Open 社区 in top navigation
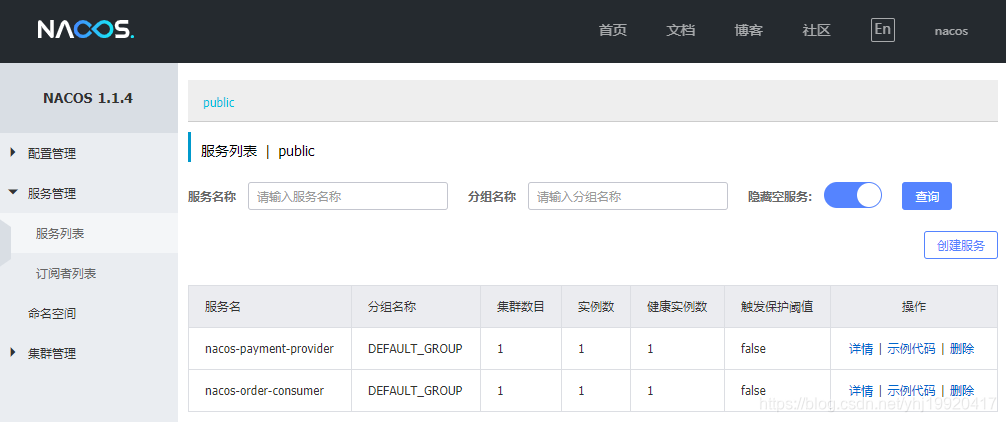 (817, 30)
